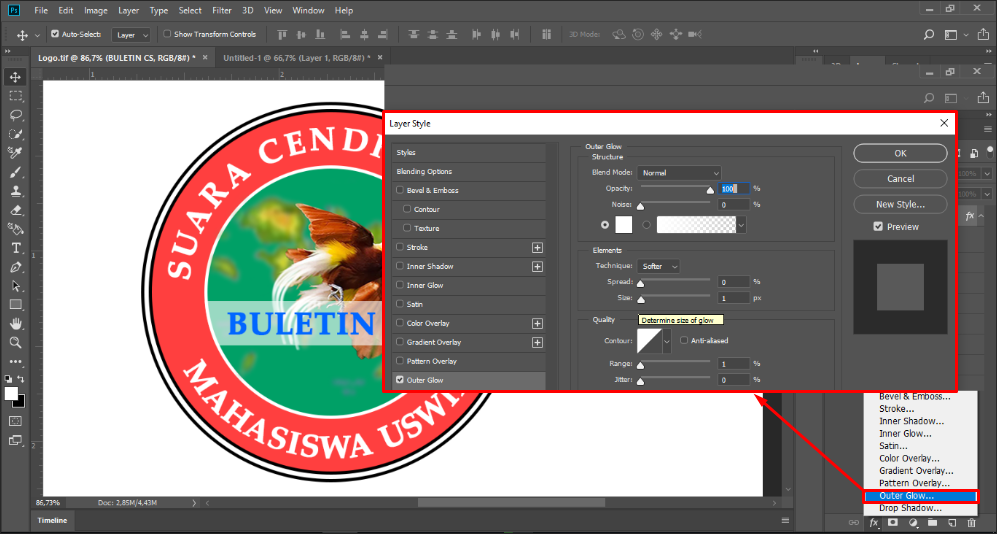Click the align top edges icon
The image size is (997, 534).
(282, 34)
